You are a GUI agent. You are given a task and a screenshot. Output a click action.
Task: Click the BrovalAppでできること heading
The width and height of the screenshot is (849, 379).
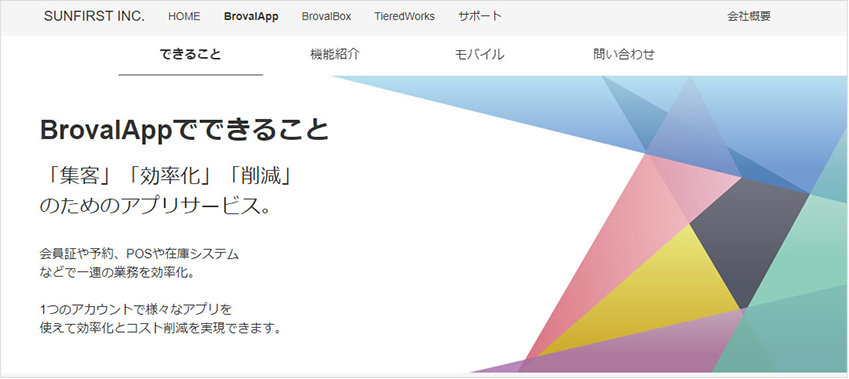click(x=185, y=130)
